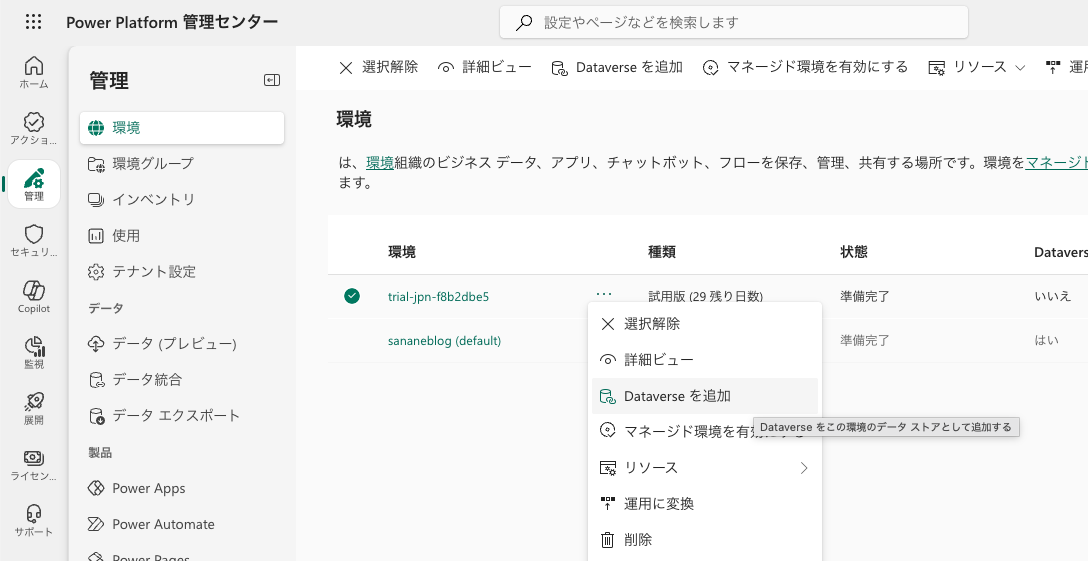Choose 詳細ビュー in the context menu

click(705, 360)
